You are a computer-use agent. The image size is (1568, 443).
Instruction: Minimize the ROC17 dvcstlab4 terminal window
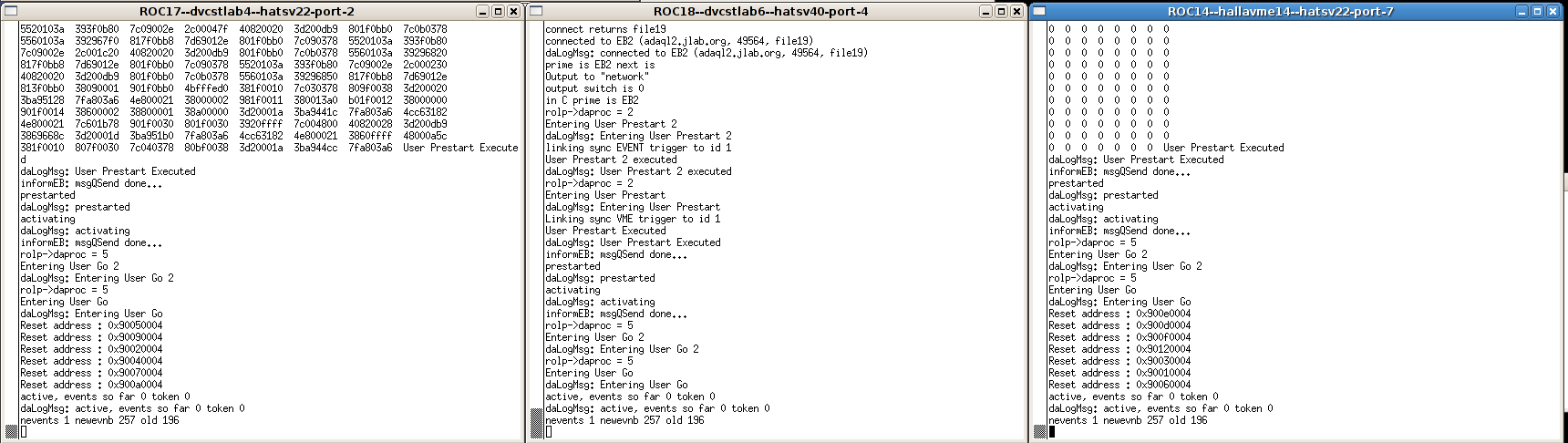coord(483,11)
